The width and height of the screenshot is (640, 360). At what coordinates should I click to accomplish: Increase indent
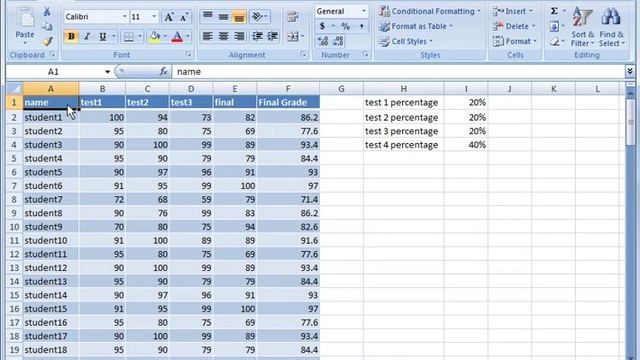(x=273, y=36)
